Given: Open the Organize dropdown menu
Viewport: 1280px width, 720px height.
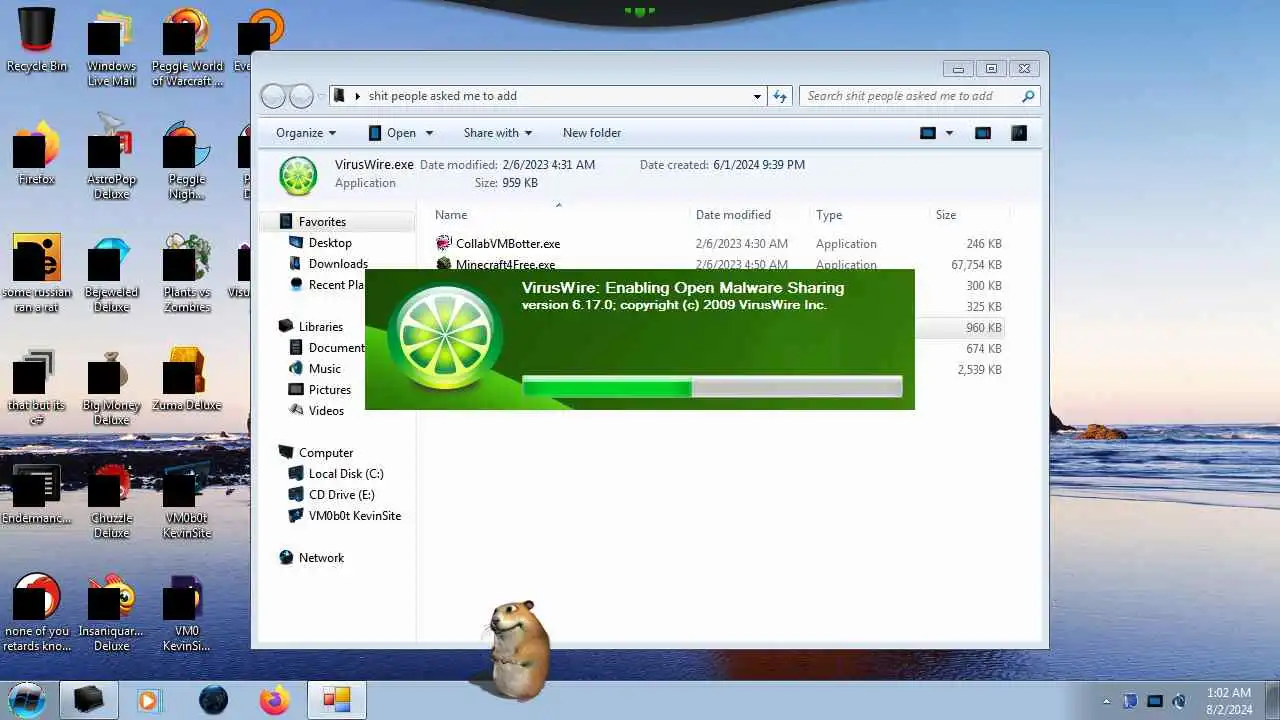Looking at the screenshot, I should pos(306,132).
